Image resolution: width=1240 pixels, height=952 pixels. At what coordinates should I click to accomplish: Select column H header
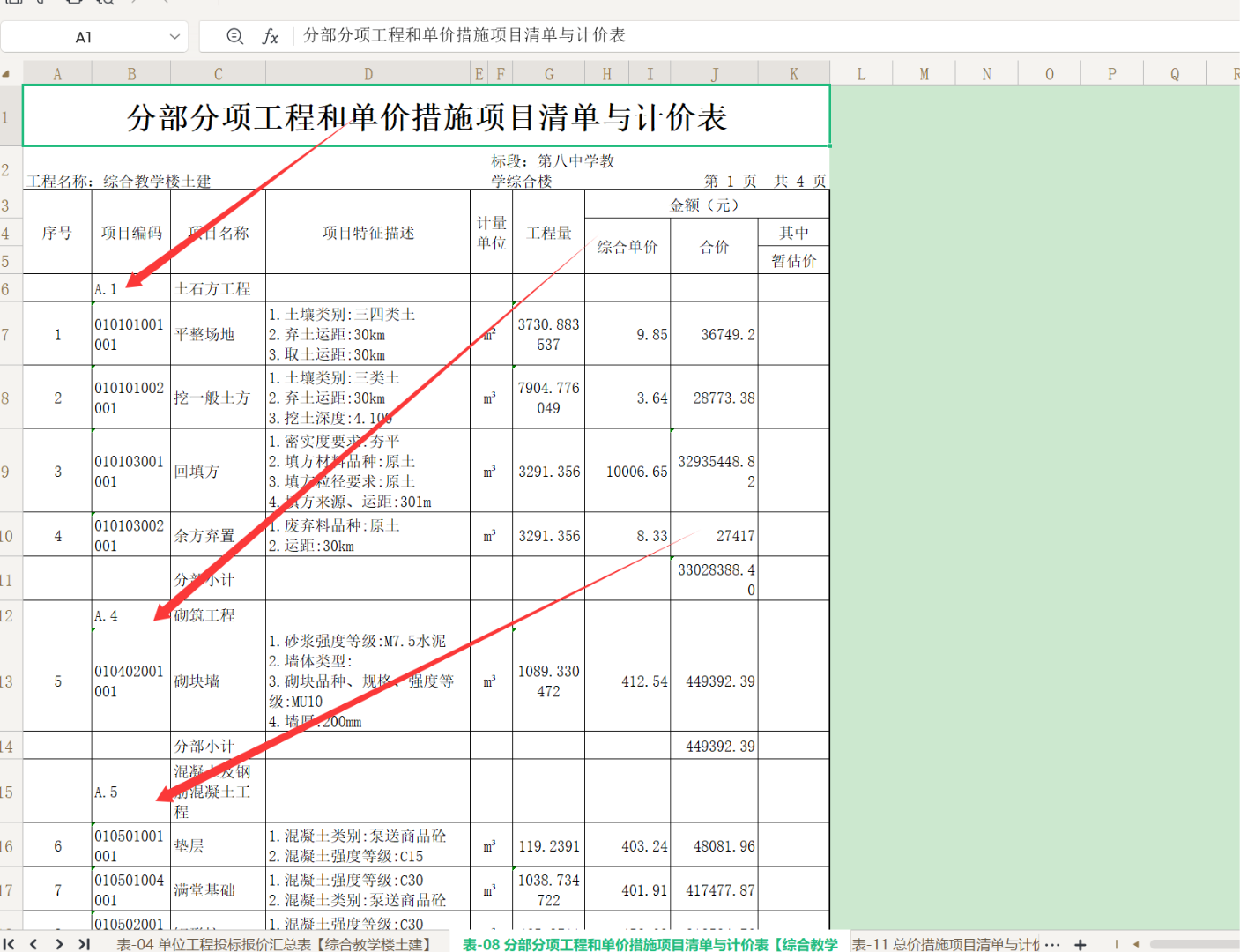pos(607,74)
